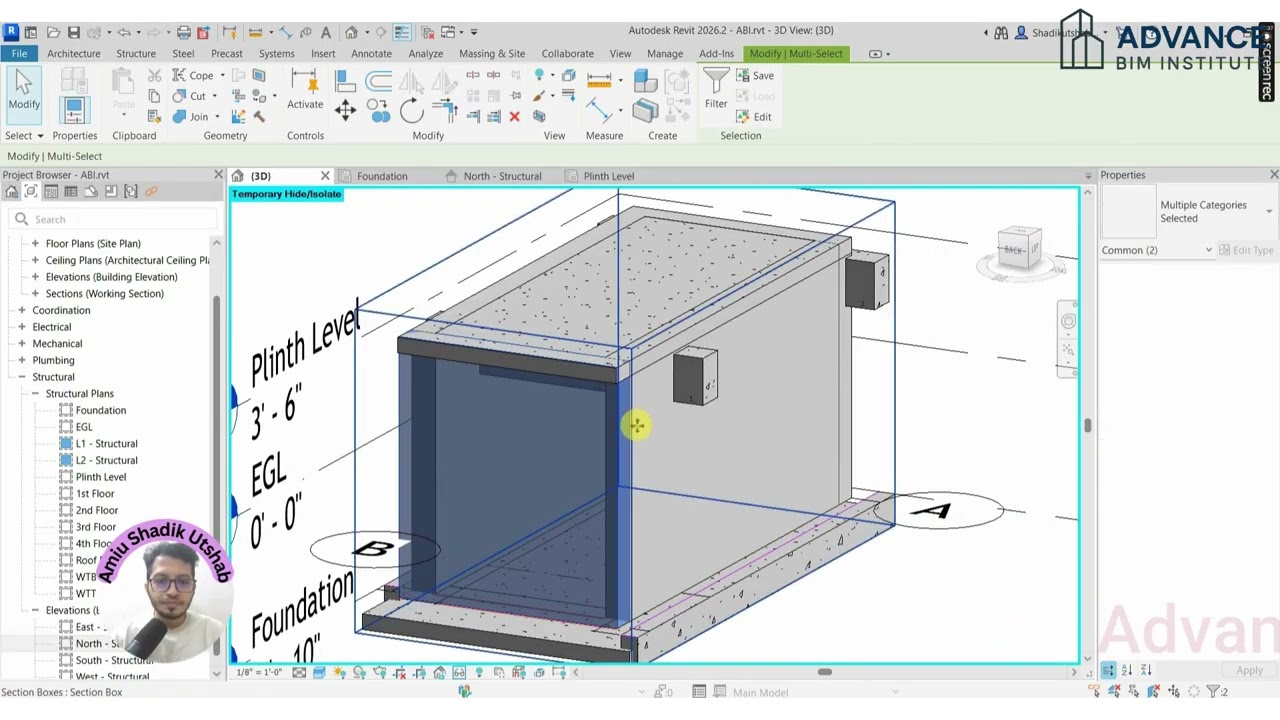
Task: Toggle Select Links on status bar
Action: [1094, 691]
